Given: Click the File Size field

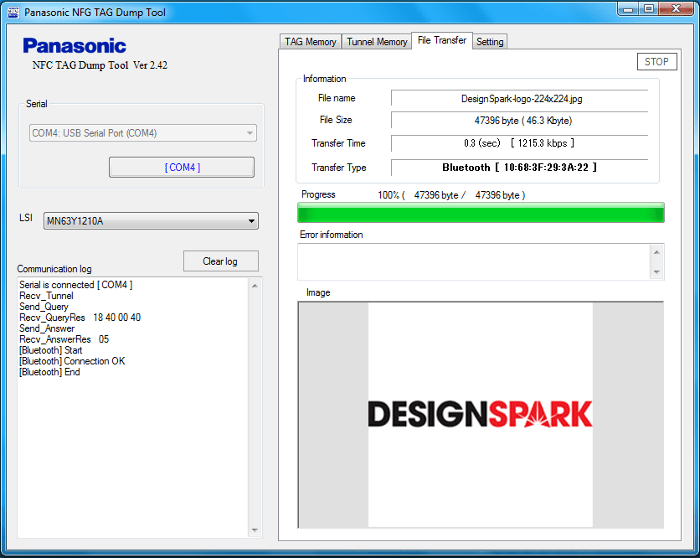Looking at the screenshot, I should point(519,120).
